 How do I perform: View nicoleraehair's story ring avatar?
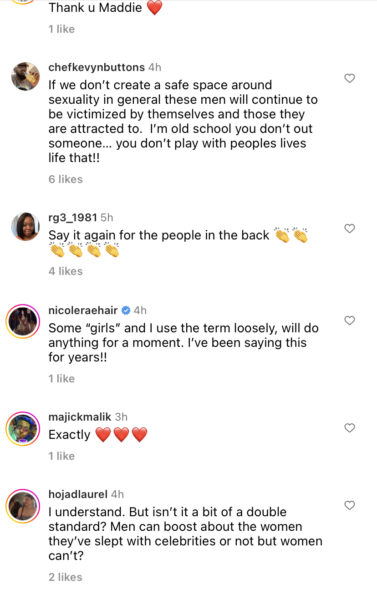(23, 321)
